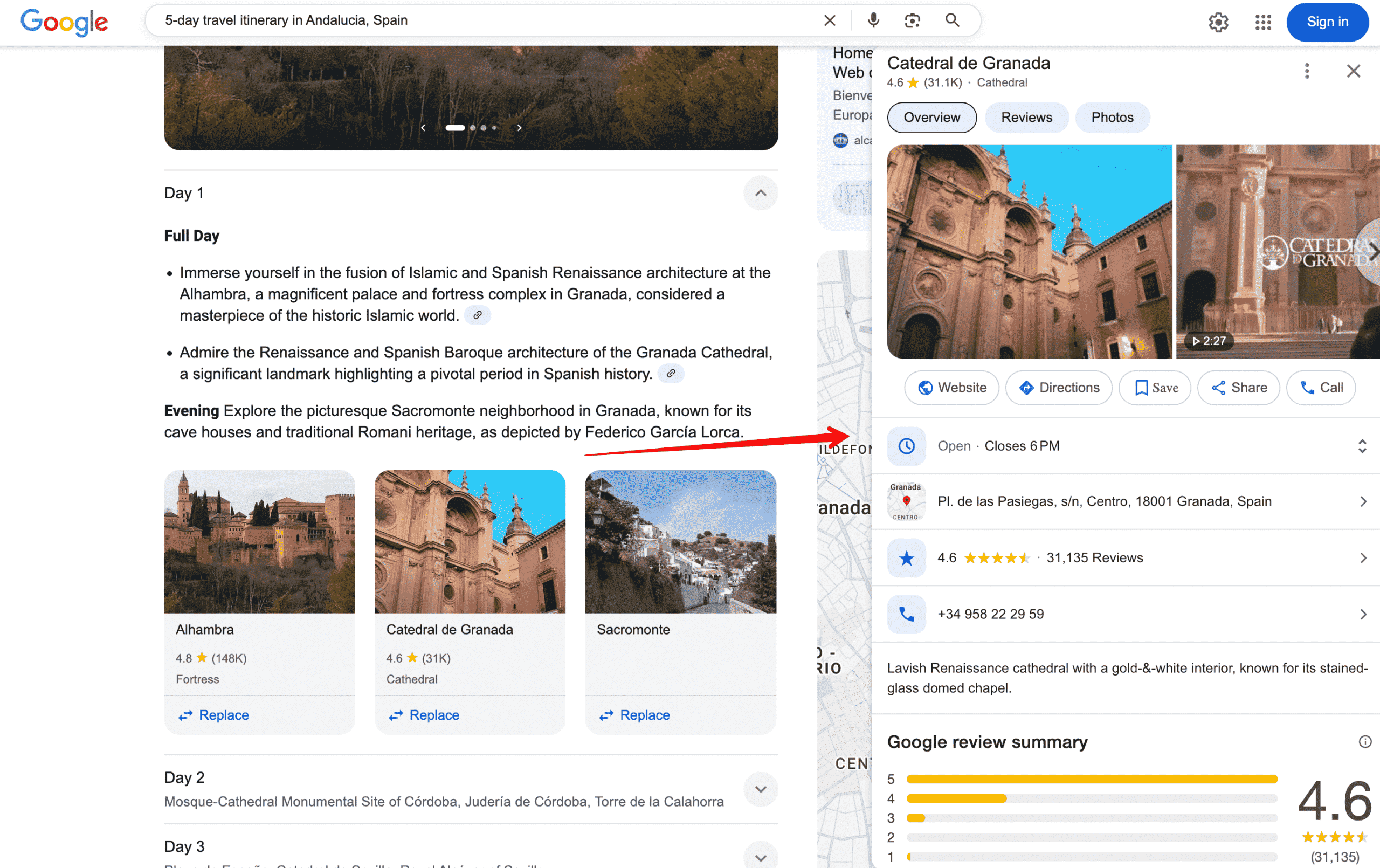Click the 3-star rating bar
The image size is (1380, 868).
1092,818
